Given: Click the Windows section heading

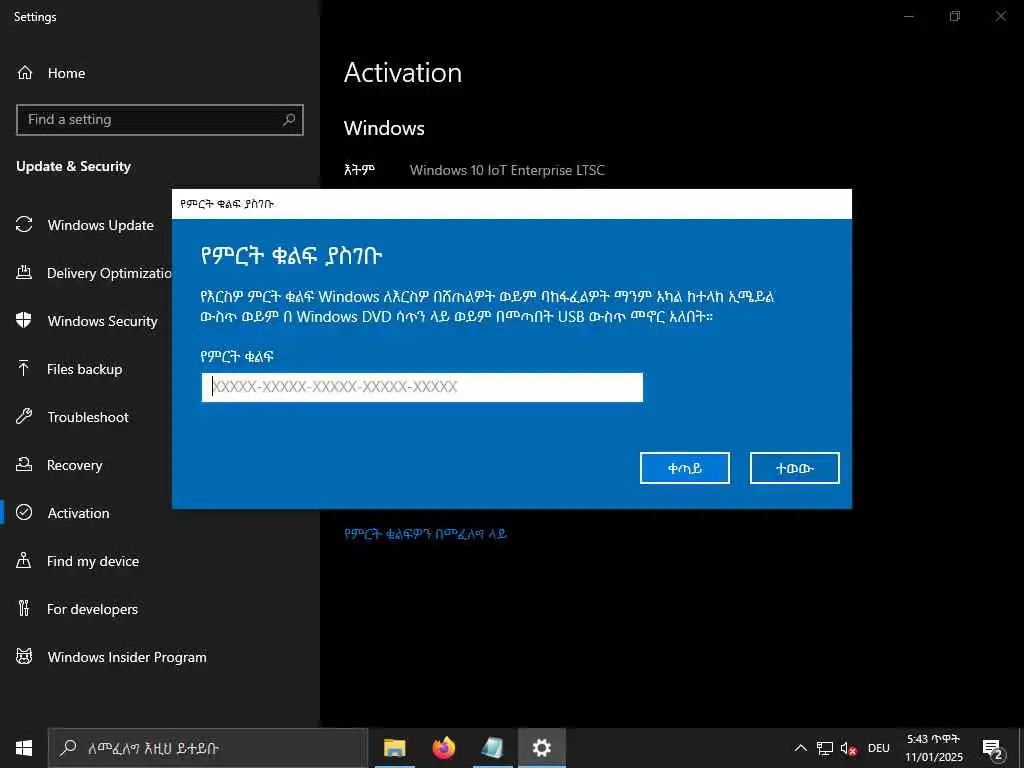Looking at the screenshot, I should (x=384, y=128).
